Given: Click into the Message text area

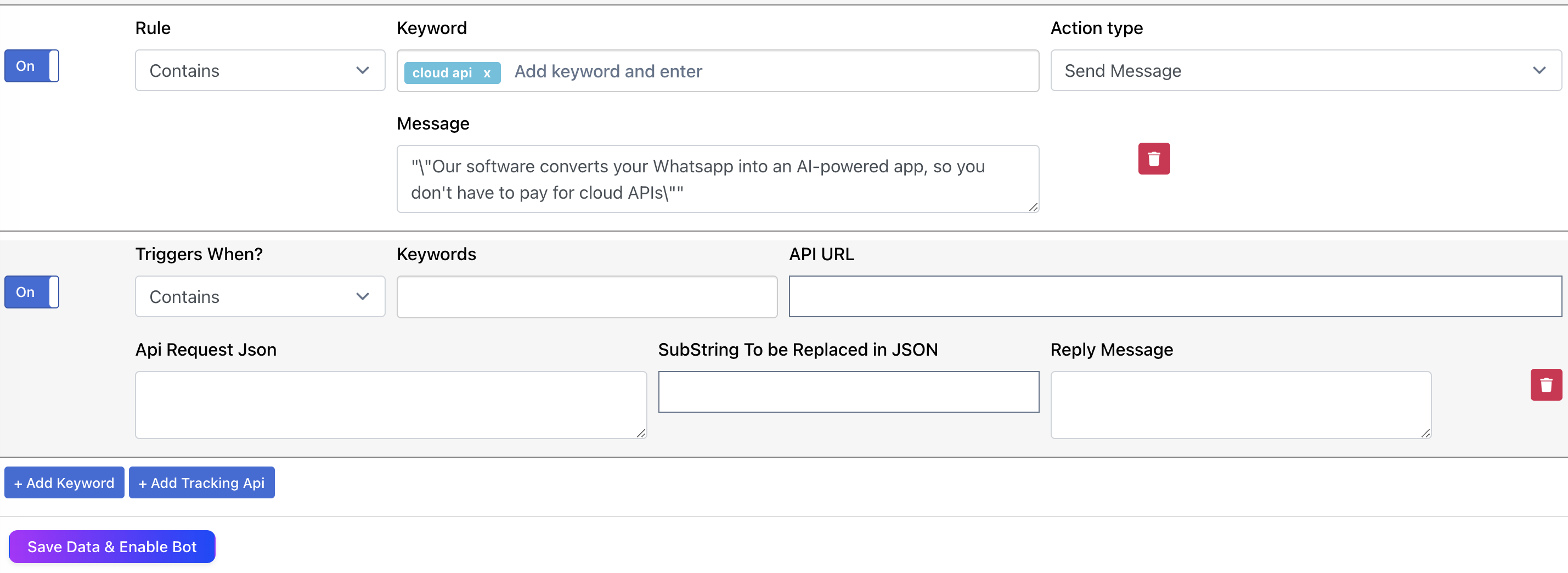Looking at the screenshot, I should (717, 179).
